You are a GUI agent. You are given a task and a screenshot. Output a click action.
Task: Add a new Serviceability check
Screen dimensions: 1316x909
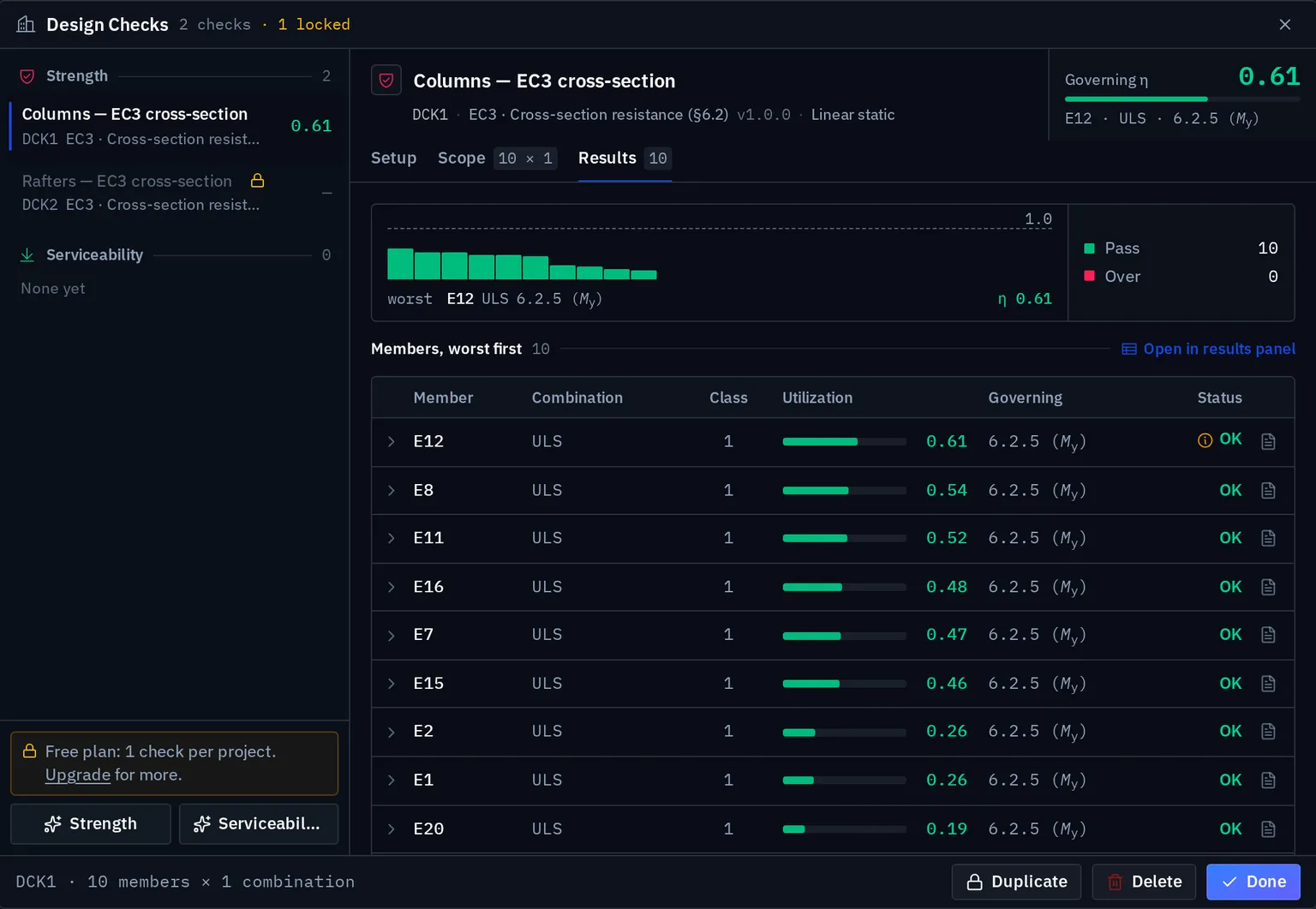click(259, 824)
